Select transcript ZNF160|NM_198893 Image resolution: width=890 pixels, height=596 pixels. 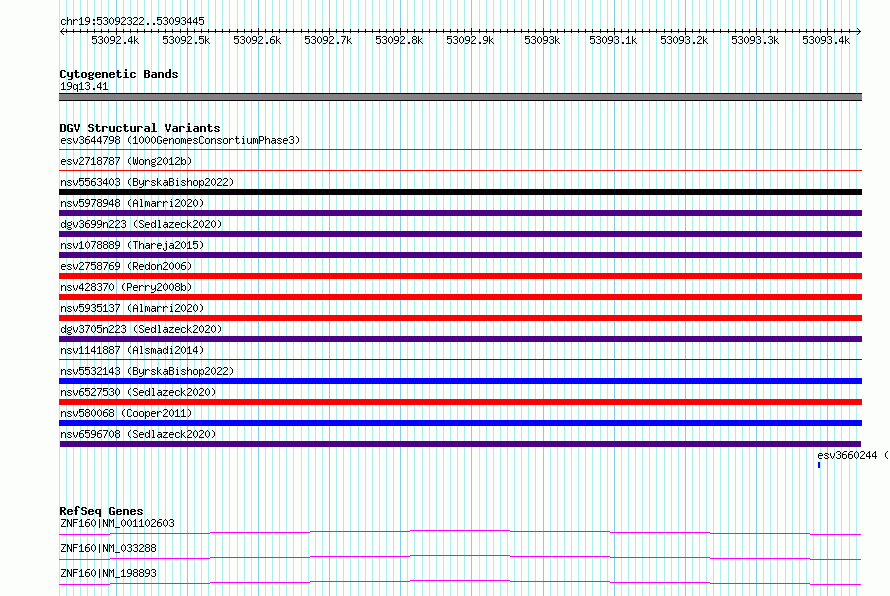(108, 573)
